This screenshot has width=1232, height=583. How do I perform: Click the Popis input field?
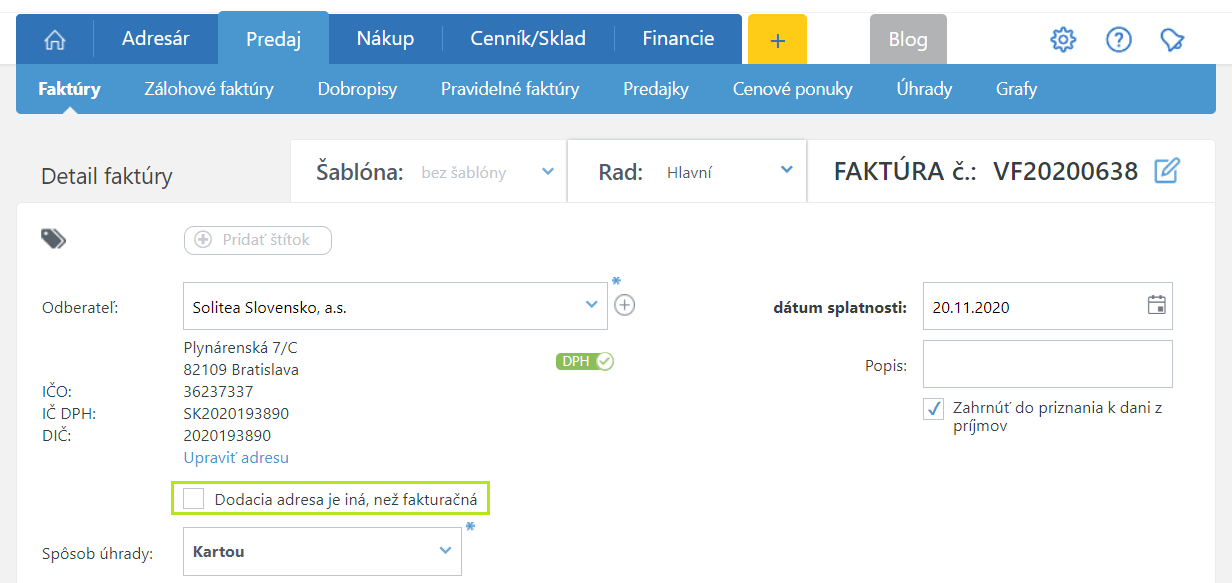(1047, 364)
